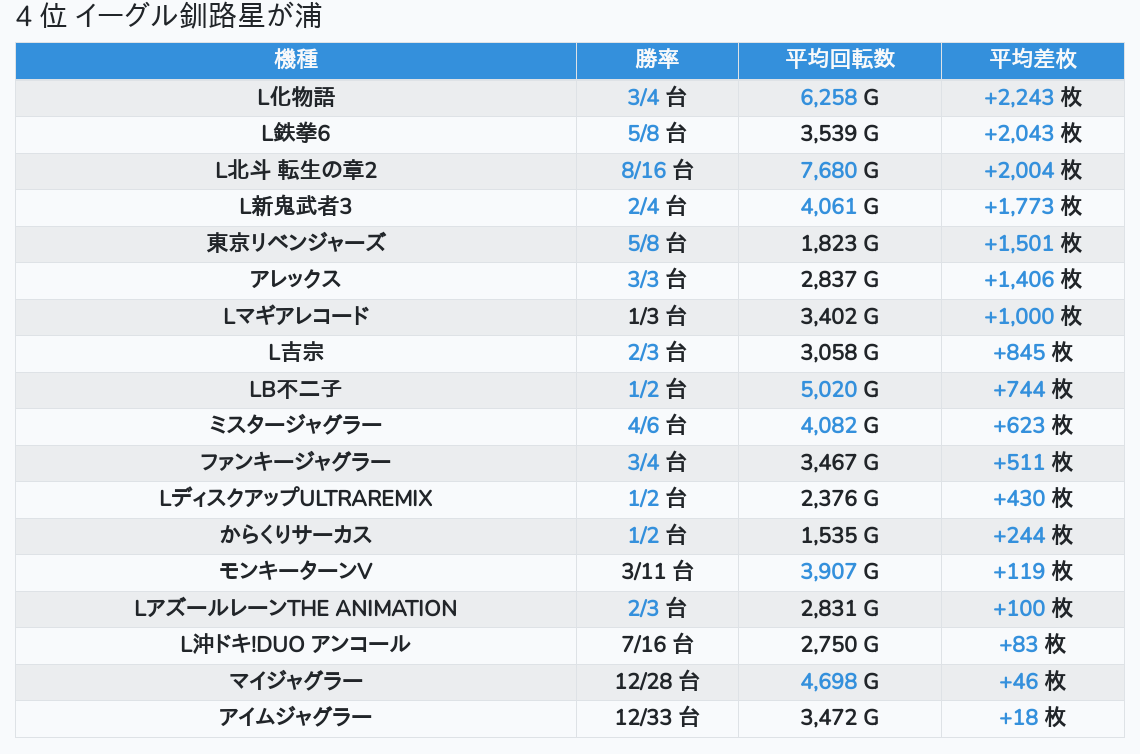Open the ミスタージャグラー entry
The image size is (1140, 754).
pos(295,425)
